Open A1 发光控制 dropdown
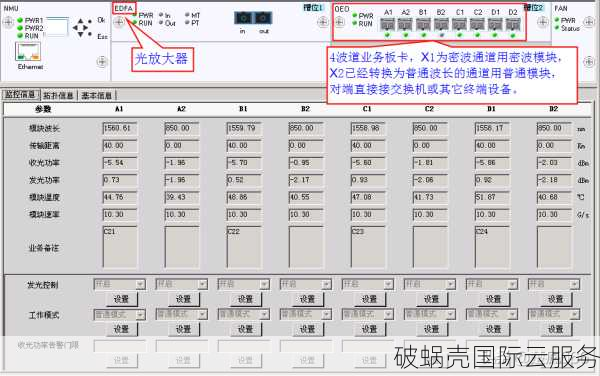600x376 pixels. tap(140, 284)
